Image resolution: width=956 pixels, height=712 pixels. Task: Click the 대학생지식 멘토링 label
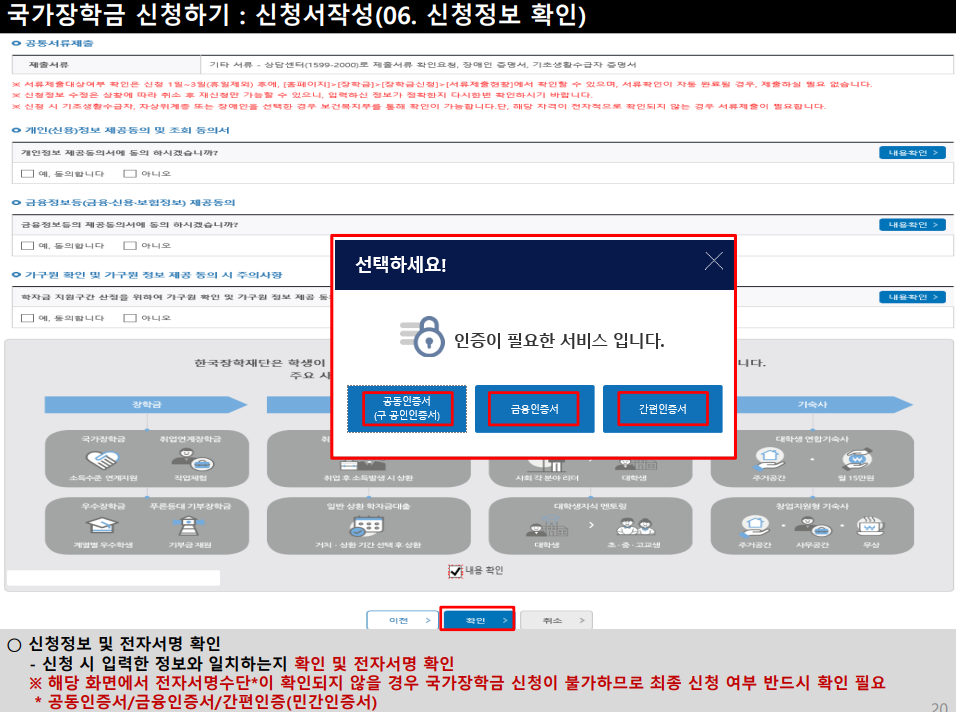(590, 506)
